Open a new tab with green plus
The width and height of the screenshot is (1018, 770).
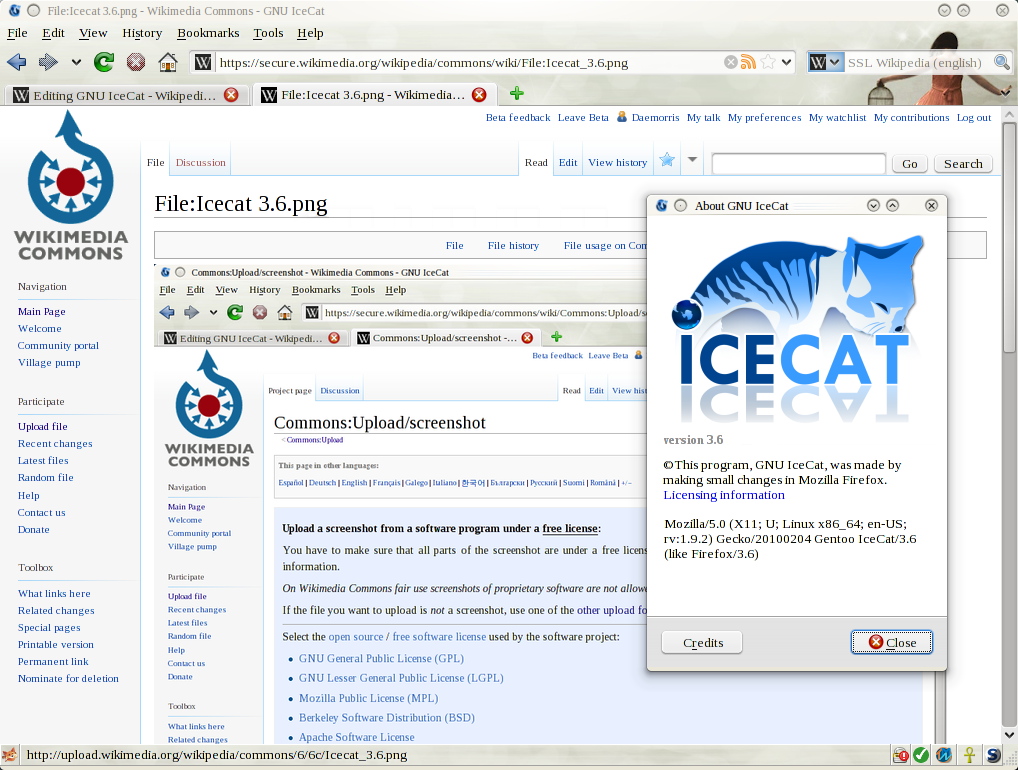pyautogui.click(x=516, y=94)
